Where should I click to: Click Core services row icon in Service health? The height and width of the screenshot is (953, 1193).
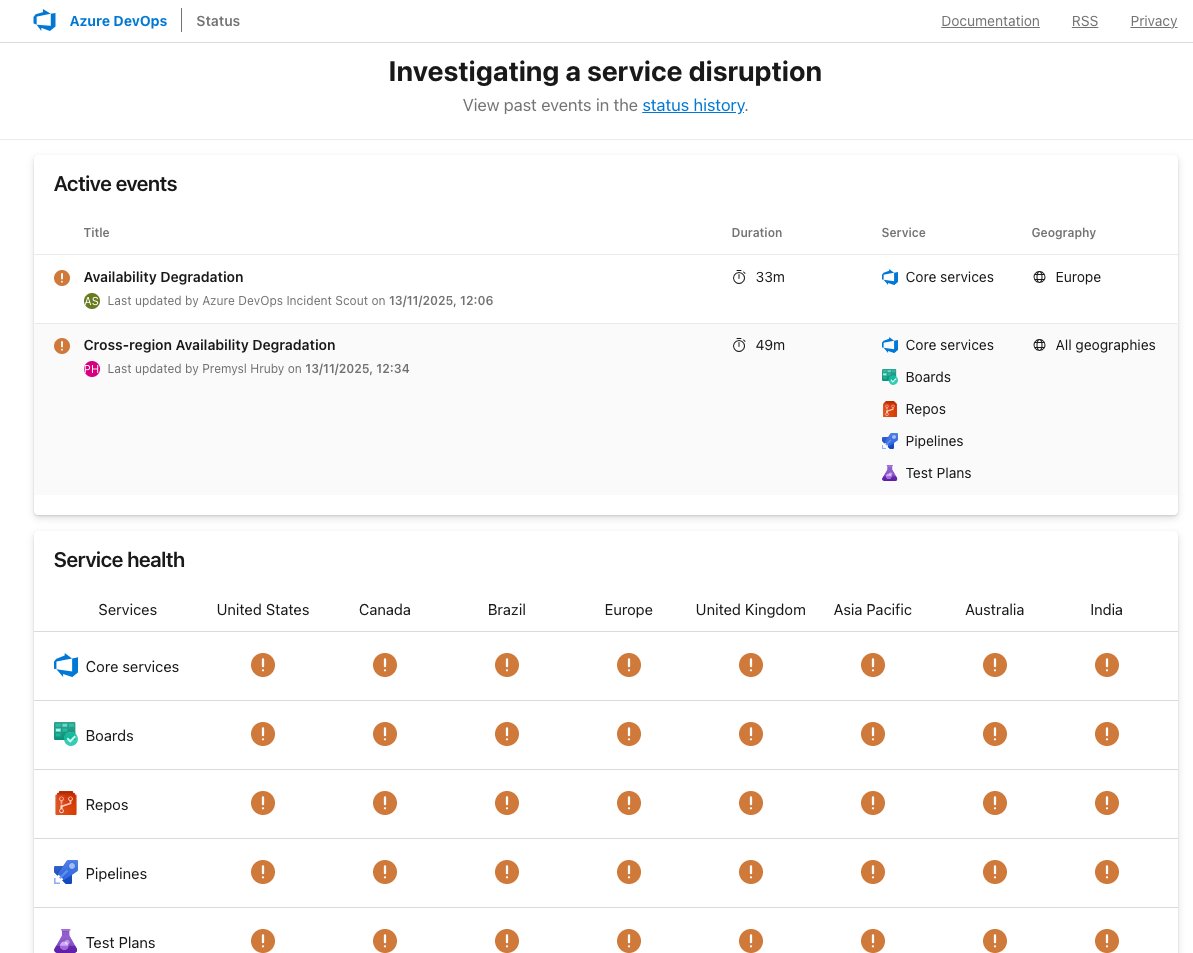tap(66, 666)
